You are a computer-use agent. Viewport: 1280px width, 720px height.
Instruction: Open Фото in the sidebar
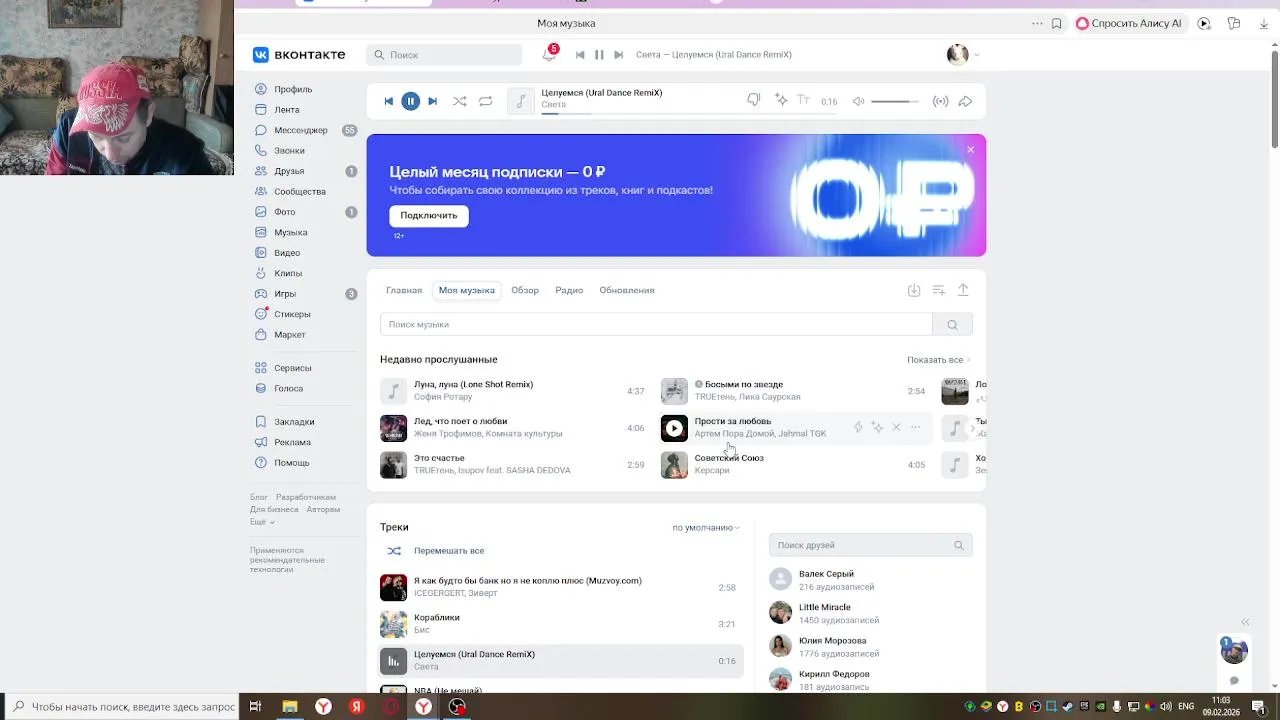[x=284, y=212]
